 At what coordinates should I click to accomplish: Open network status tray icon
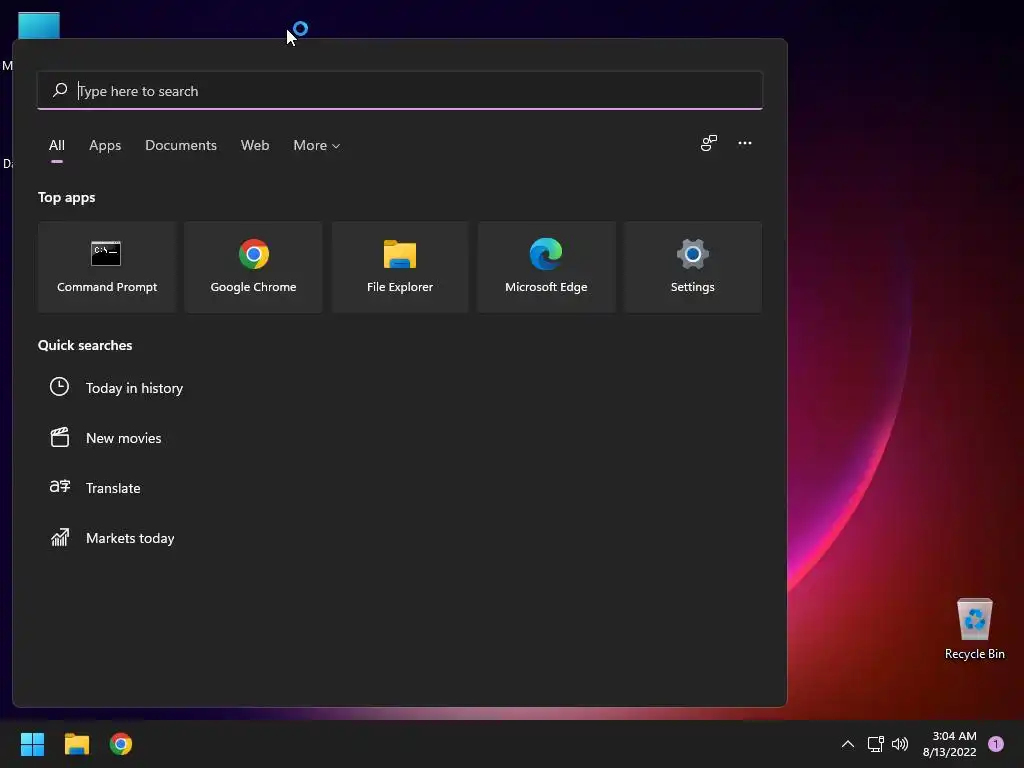click(875, 744)
